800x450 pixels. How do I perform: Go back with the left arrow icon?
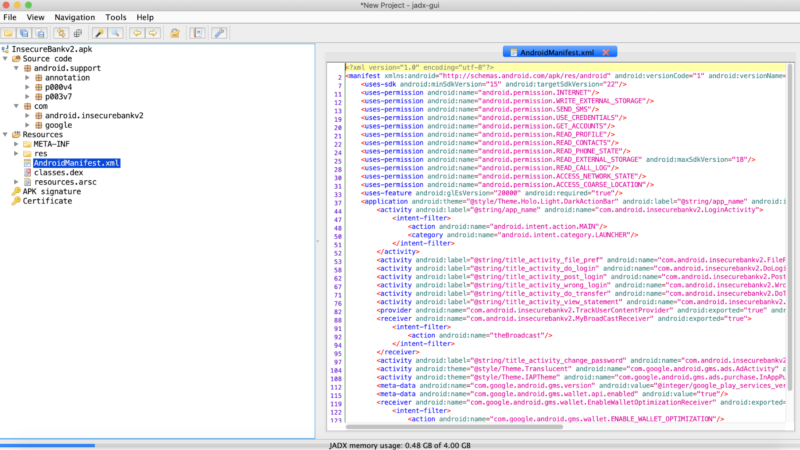coord(137,33)
